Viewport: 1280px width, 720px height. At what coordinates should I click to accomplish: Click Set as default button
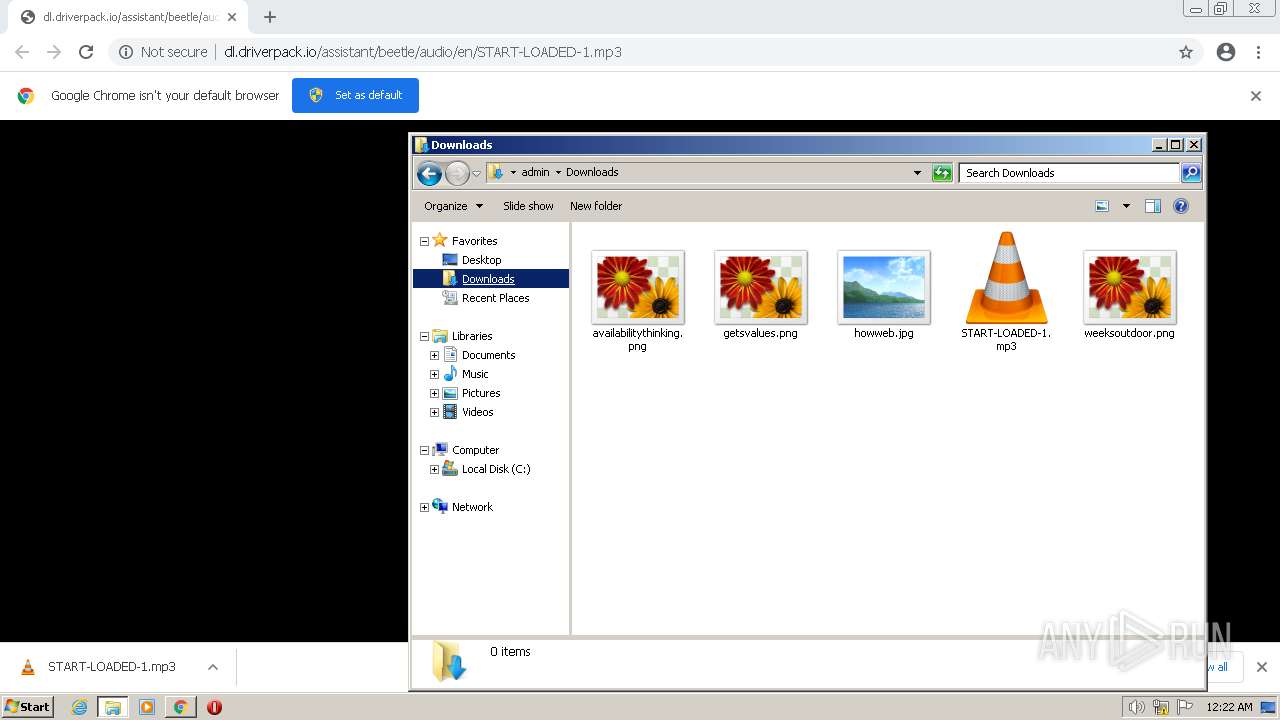point(355,95)
